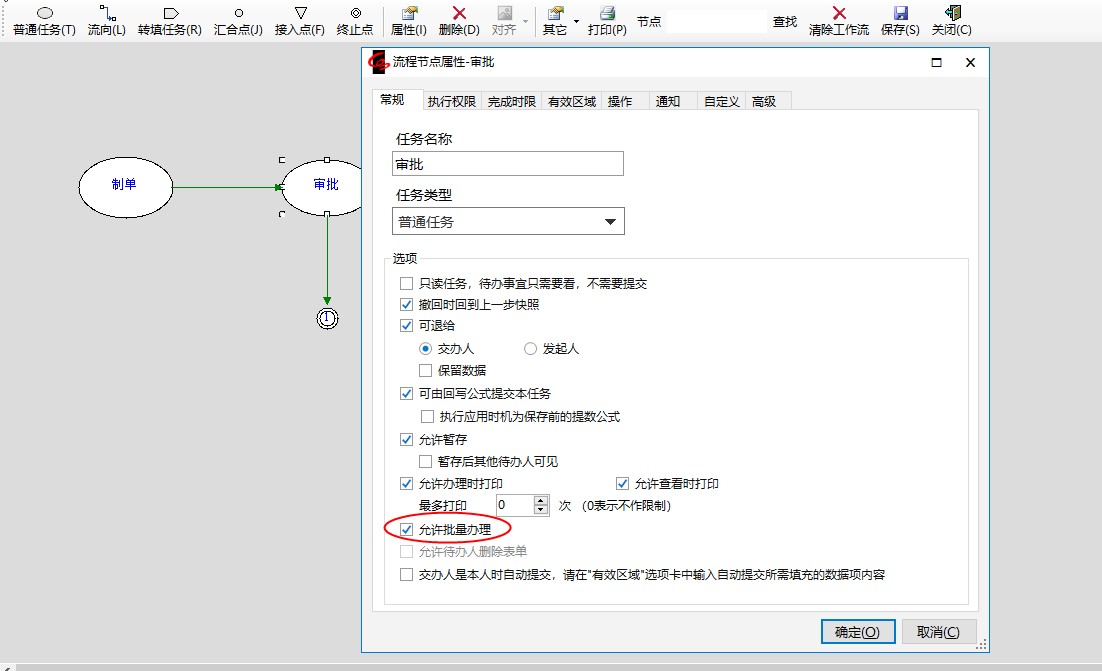Switch to the 执行权限 tab
The image size is (1102, 671).
(x=451, y=101)
